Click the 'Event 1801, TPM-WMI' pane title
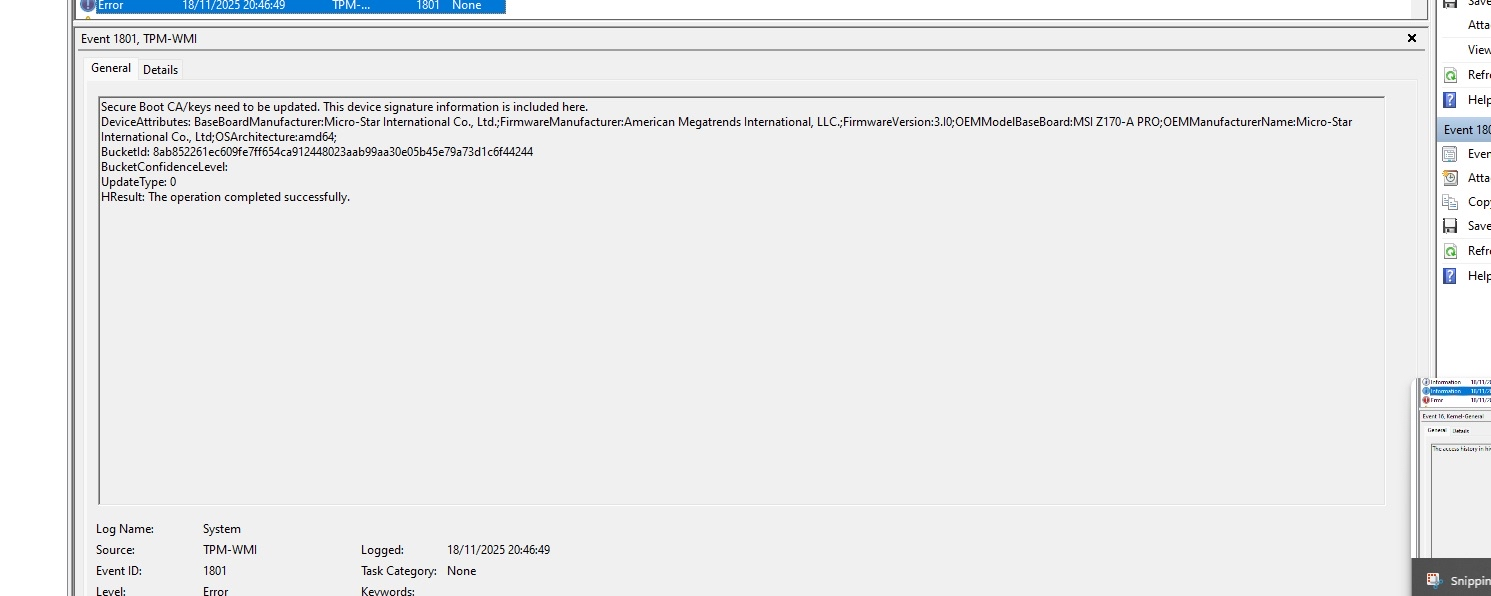The width and height of the screenshot is (1491, 596). point(139,38)
